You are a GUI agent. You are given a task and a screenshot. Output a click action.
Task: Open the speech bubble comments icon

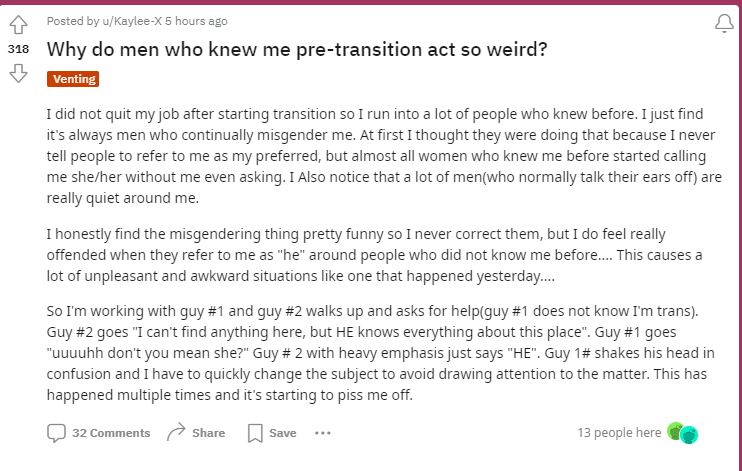(56, 433)
